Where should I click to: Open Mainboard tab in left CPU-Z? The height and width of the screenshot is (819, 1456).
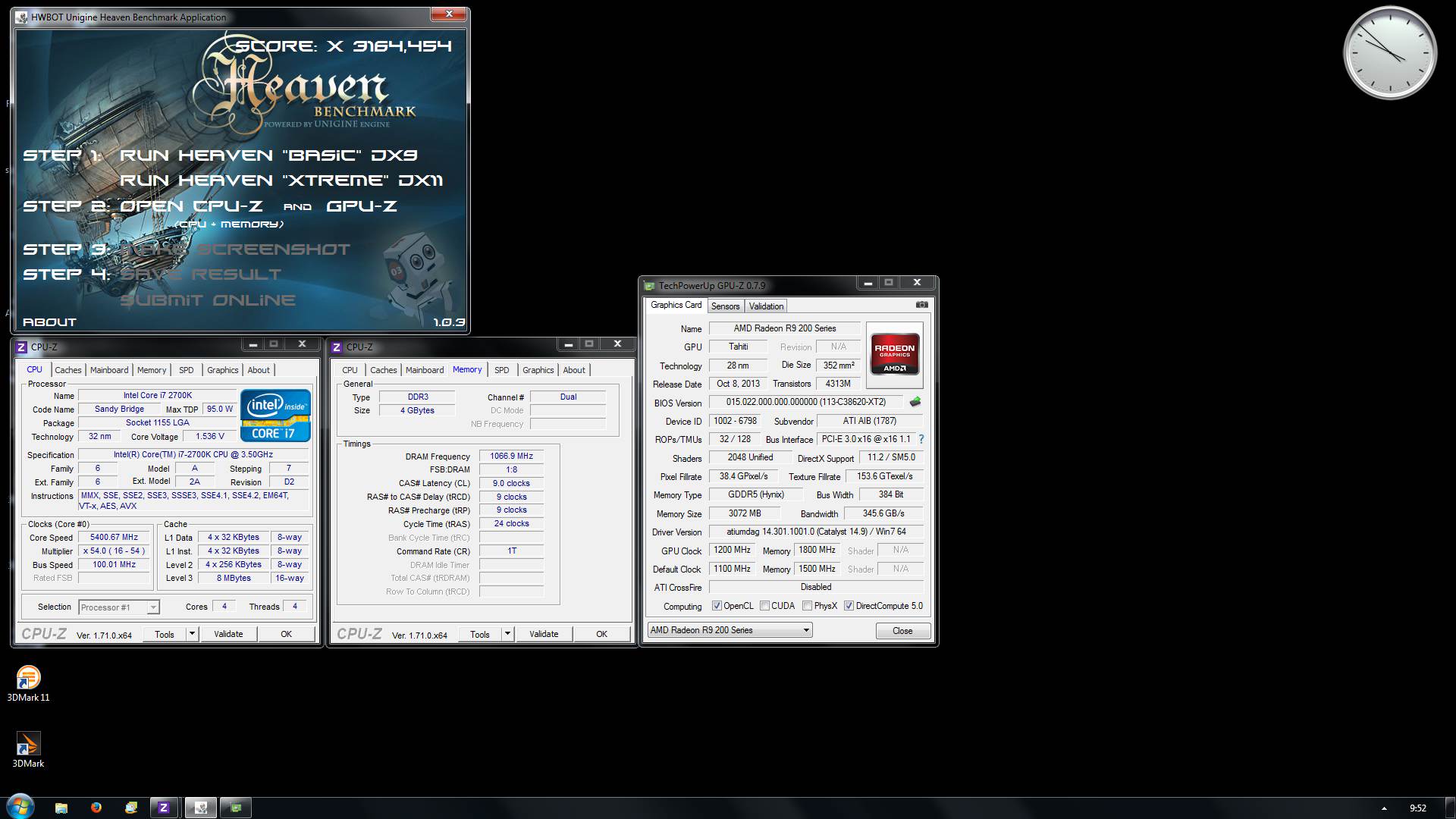[x=109, y=370]
